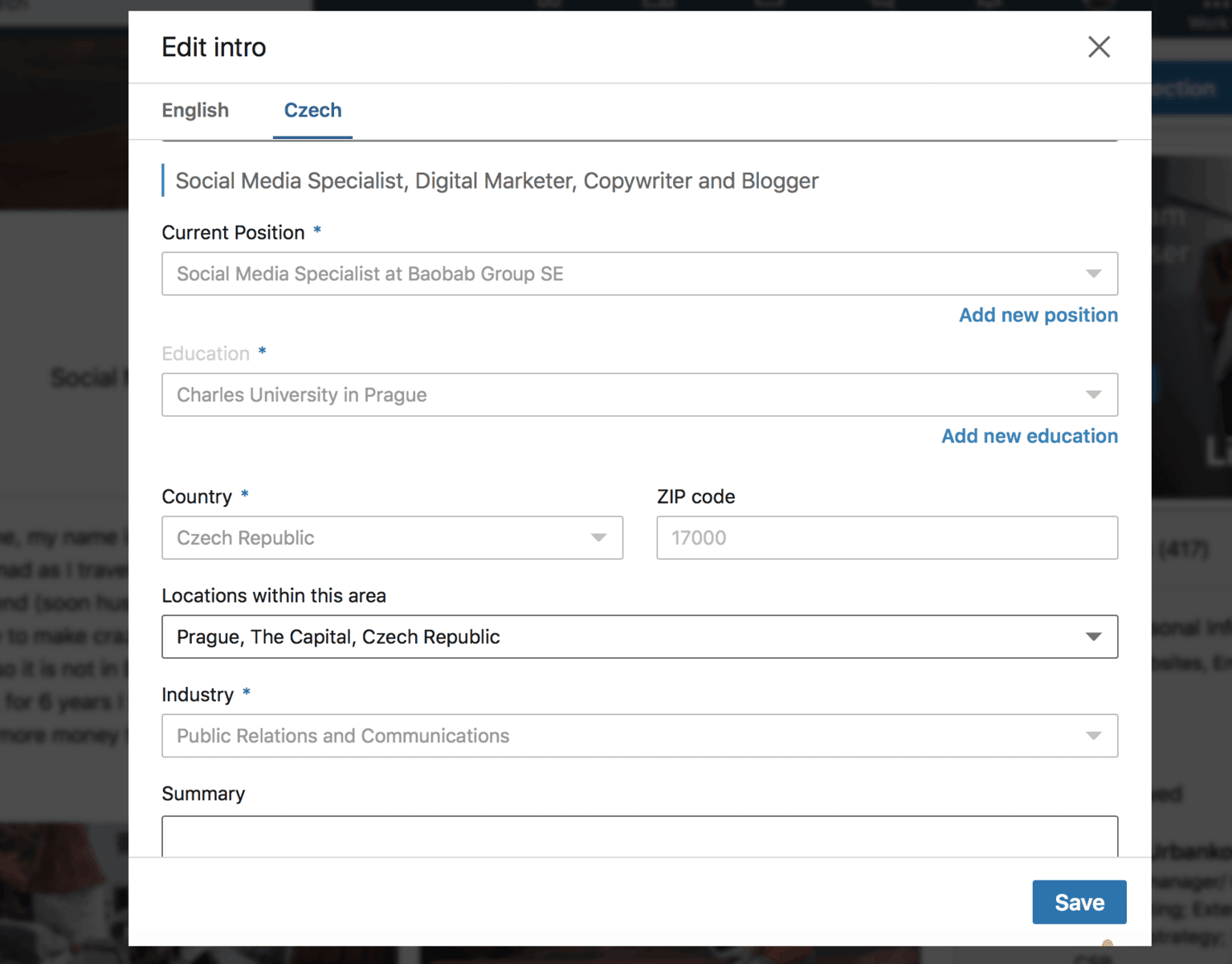The height and width of the screenshot is (964, 1232).
Task: Open the Education dropdown arrow
Action: click(1093, 394)
